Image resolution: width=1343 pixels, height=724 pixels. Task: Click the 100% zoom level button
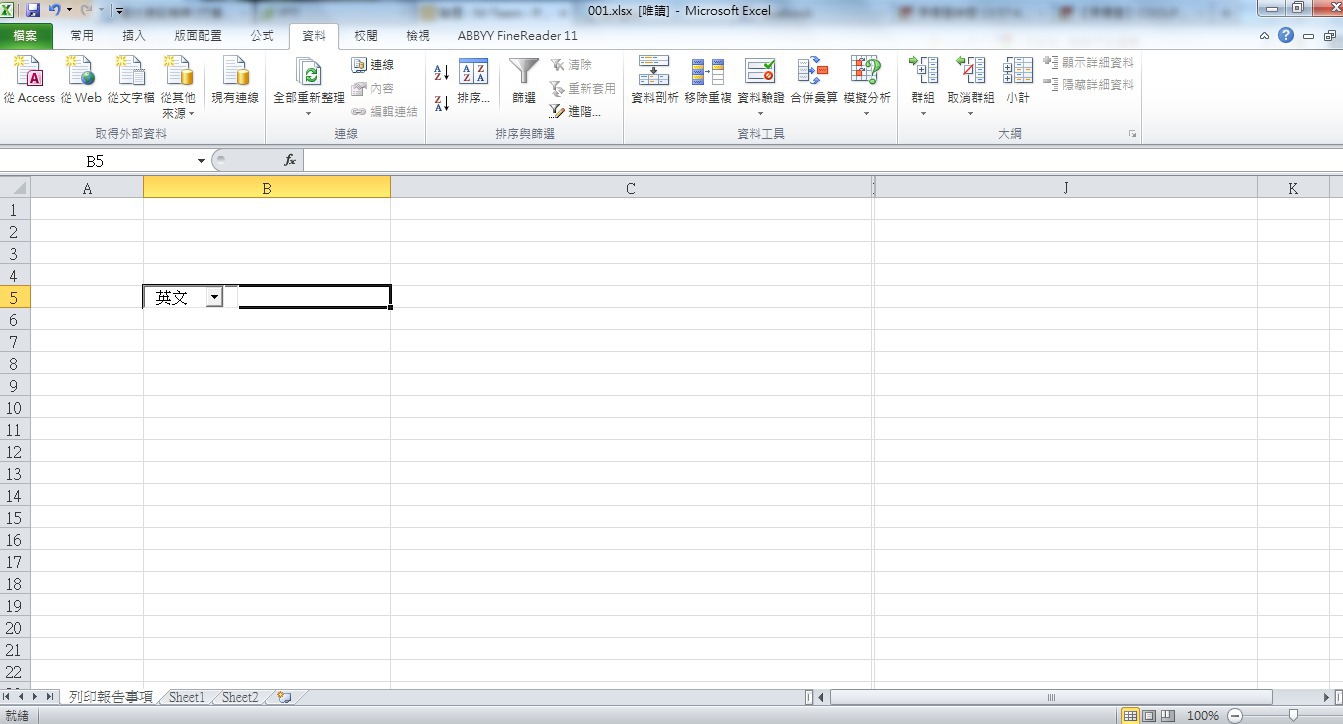click(1203, 716)
